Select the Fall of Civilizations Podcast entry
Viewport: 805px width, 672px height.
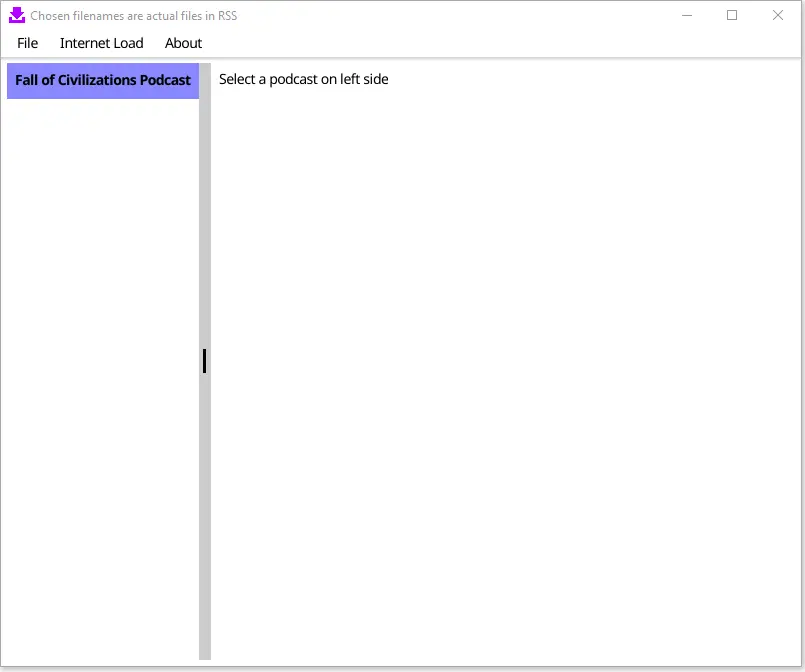[x=103, y=81]
